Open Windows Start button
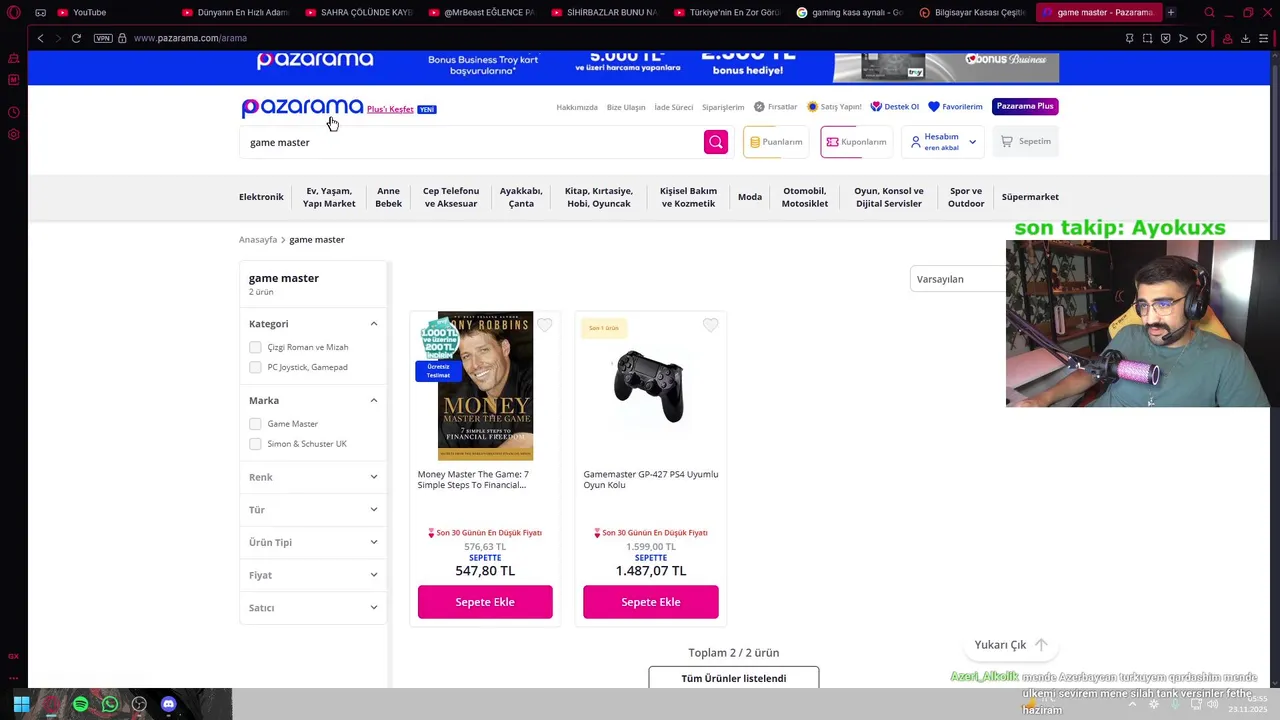This screenshot has height=720, width=1280. (21, 704)
